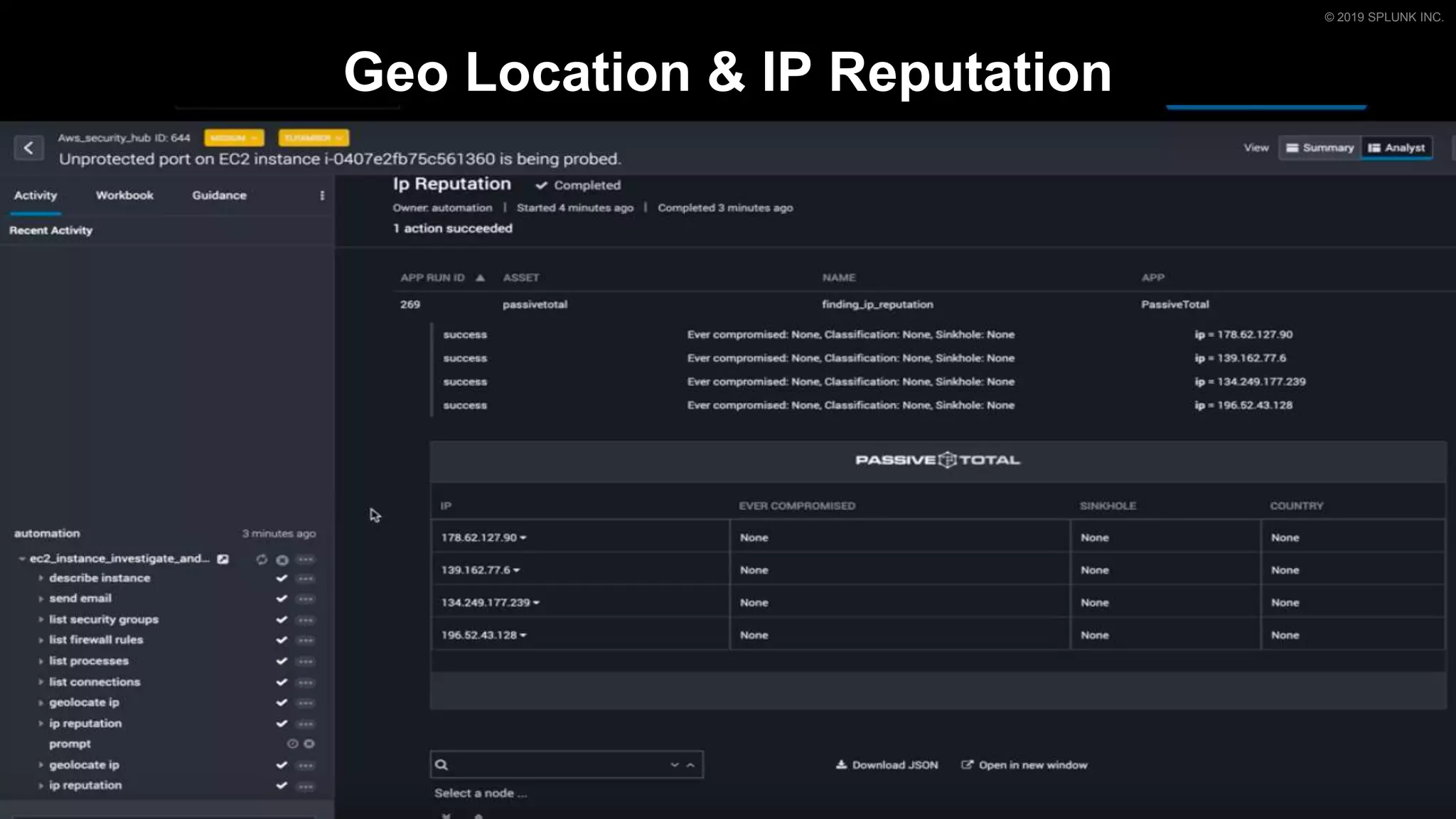Screen dimensions: 1456x819
Task: Open the MEDIUM severity dropdown
Action: tap(234, 138)
